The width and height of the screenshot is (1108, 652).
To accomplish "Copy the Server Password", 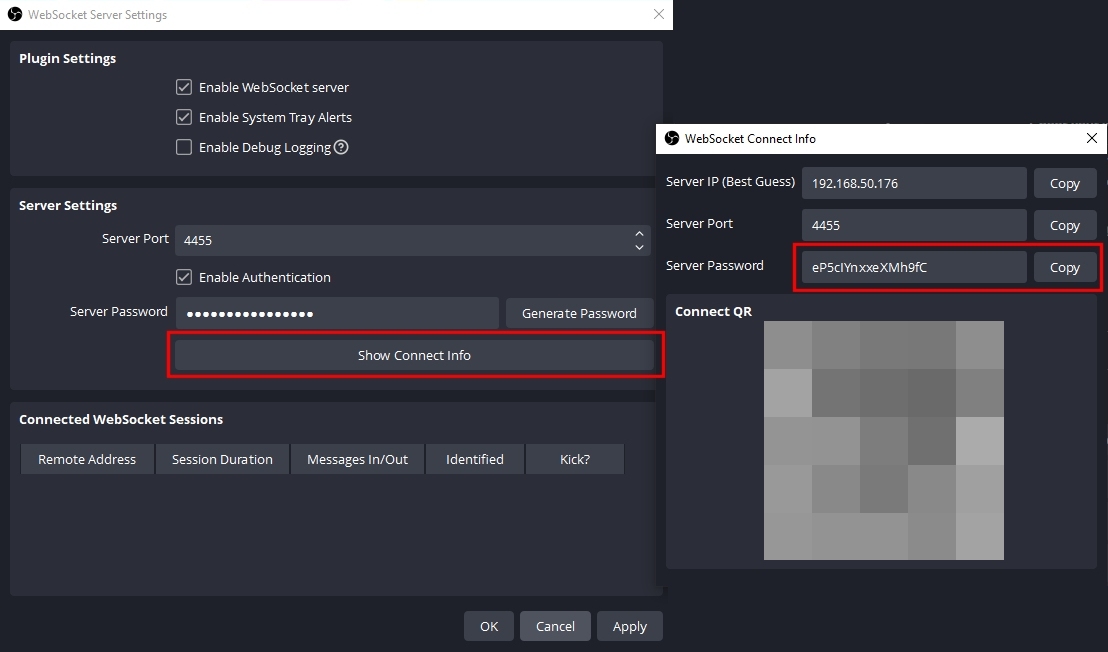I will coord(1065,267).
